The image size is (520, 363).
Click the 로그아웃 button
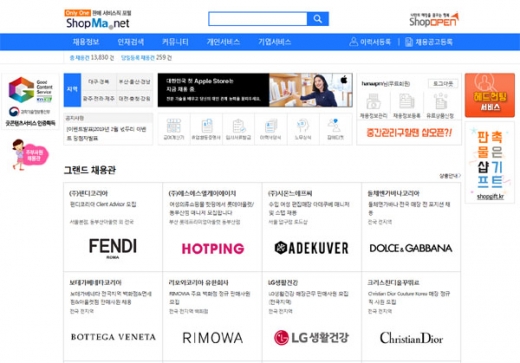click(x=443, y=83)
